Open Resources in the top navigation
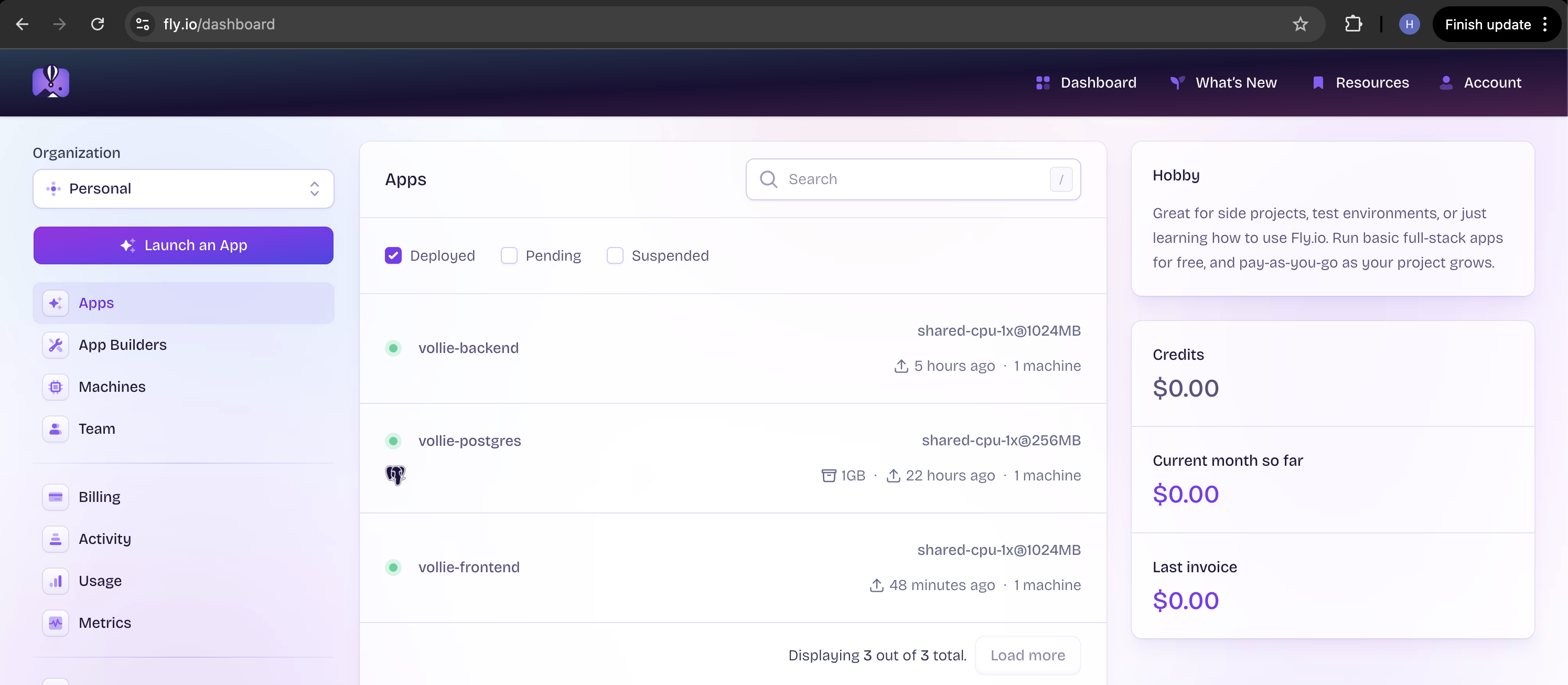 (x=1360, y=83)
